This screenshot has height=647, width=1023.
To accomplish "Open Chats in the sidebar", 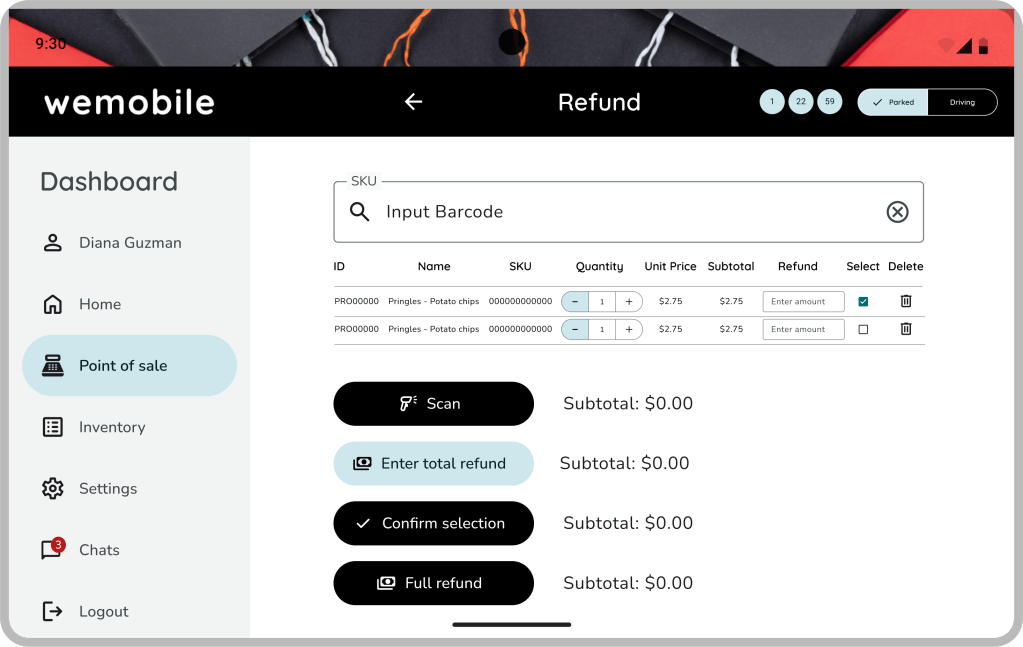I will coord(98,550).
